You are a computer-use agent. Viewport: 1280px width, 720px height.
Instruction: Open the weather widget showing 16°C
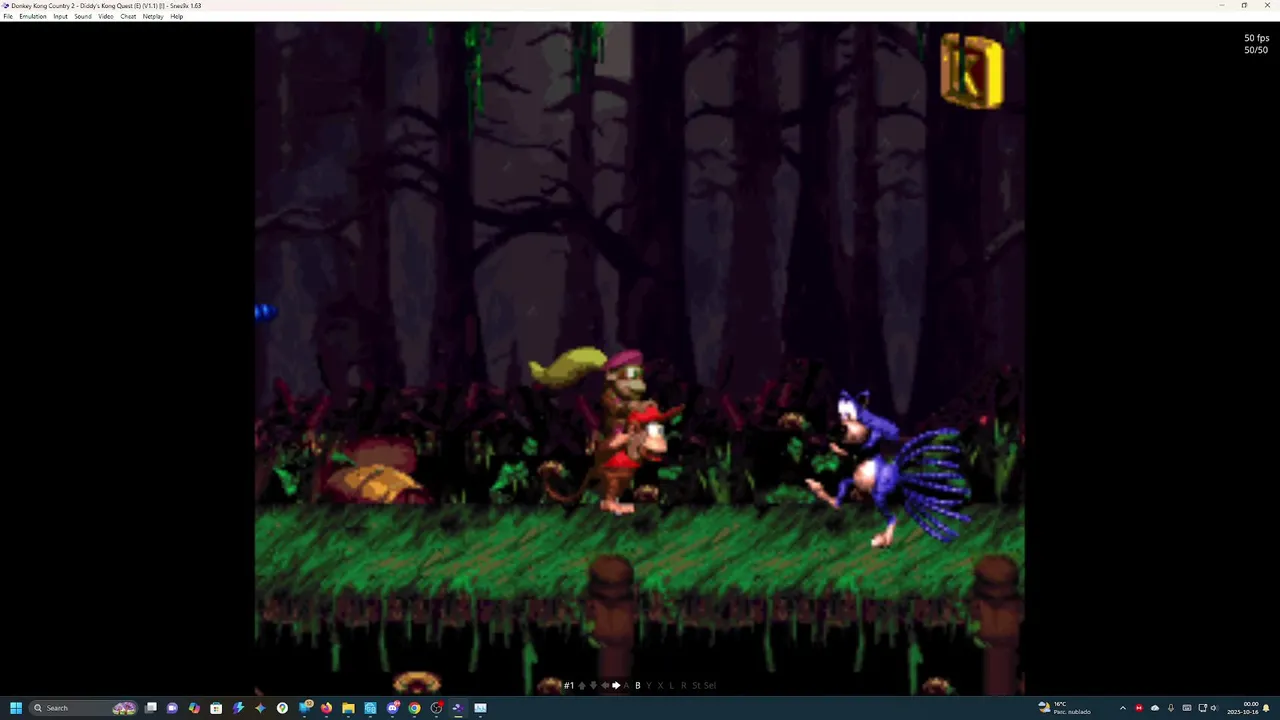coord(1064,708)
